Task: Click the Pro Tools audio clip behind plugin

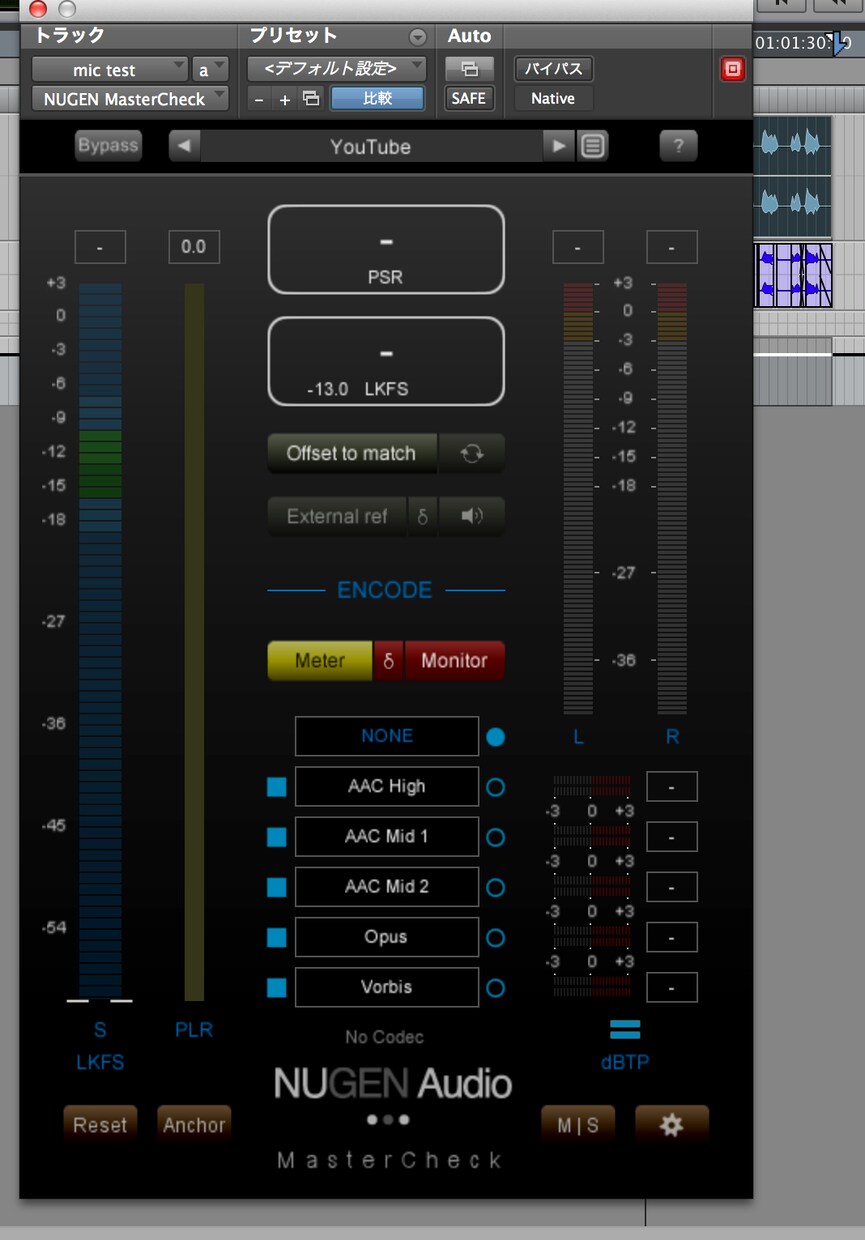Action: 793,276
